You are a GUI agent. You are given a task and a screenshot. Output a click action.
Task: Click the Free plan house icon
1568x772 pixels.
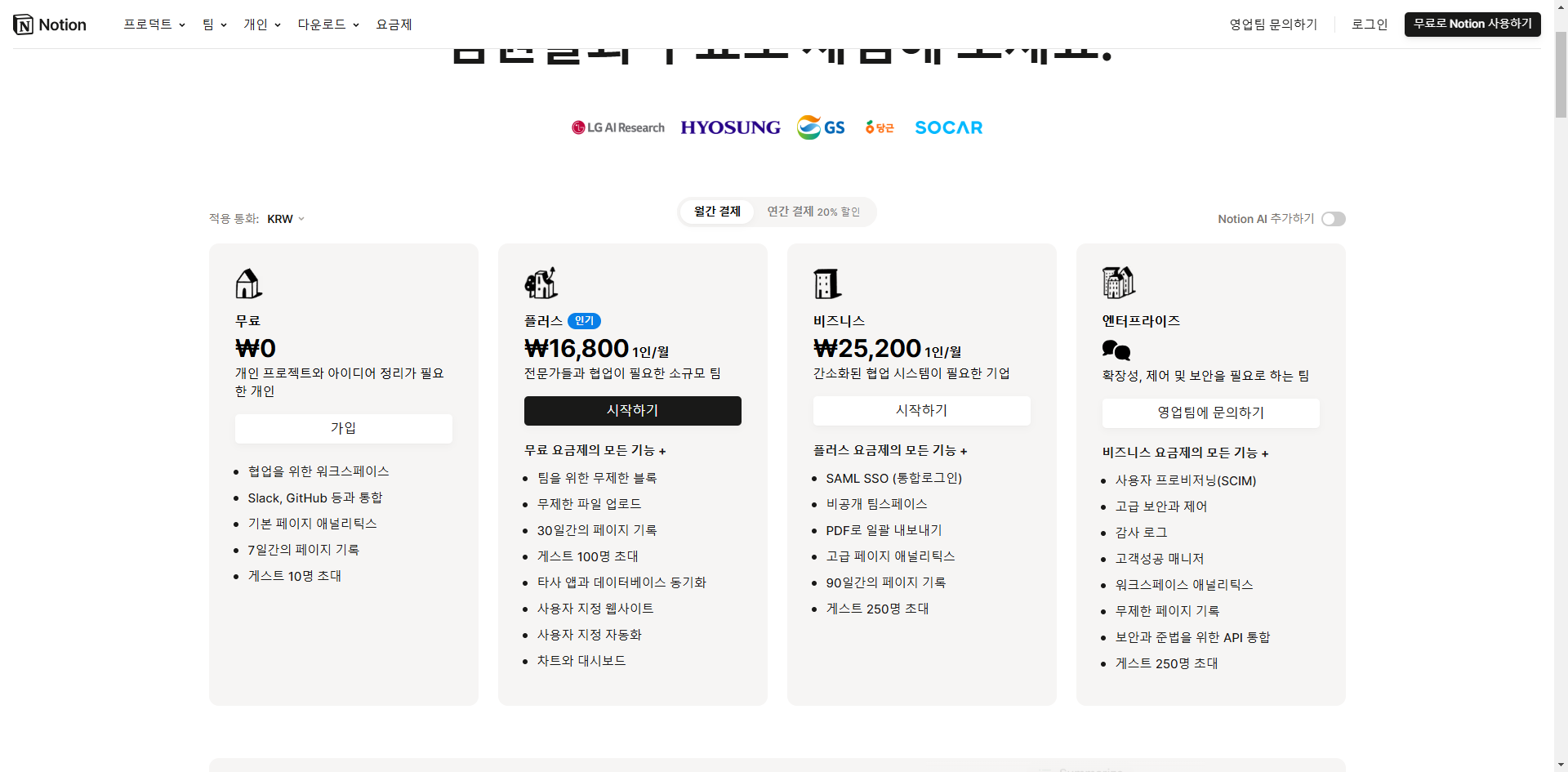(x=248, y=283)
